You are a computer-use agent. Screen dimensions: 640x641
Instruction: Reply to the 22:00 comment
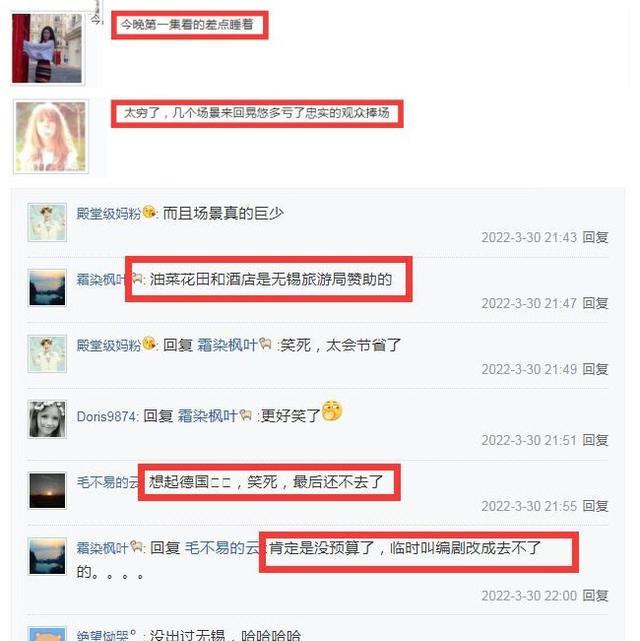(595, 596)
